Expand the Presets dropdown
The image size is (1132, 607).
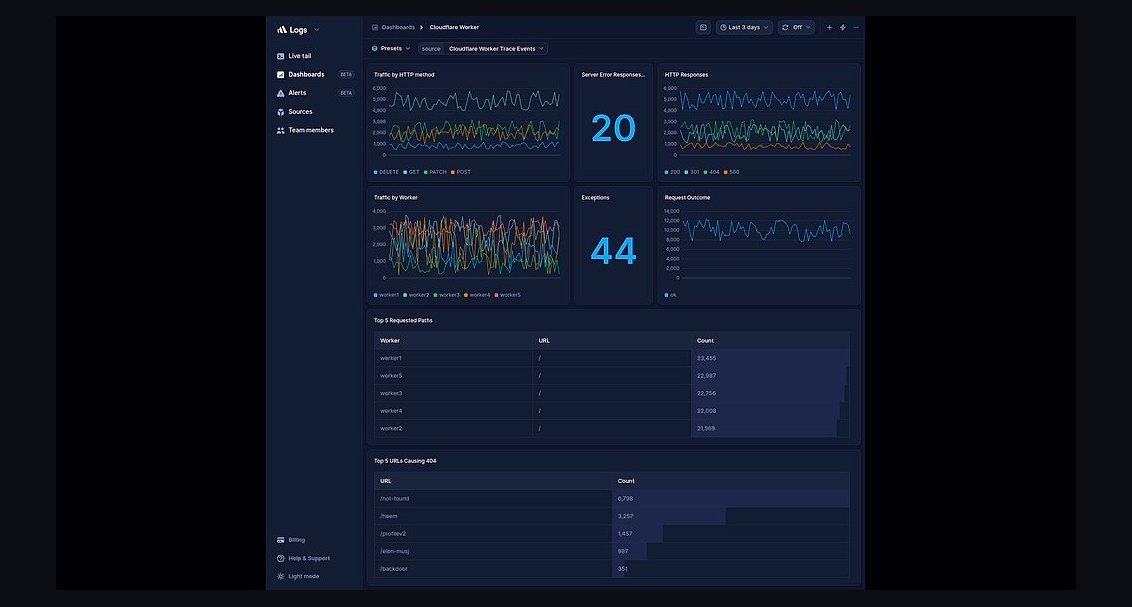391,48
